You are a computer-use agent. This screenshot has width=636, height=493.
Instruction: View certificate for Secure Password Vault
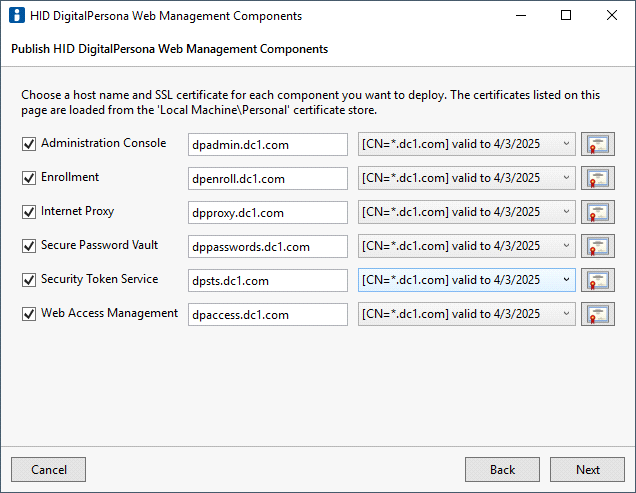click(x=598, y=246)
